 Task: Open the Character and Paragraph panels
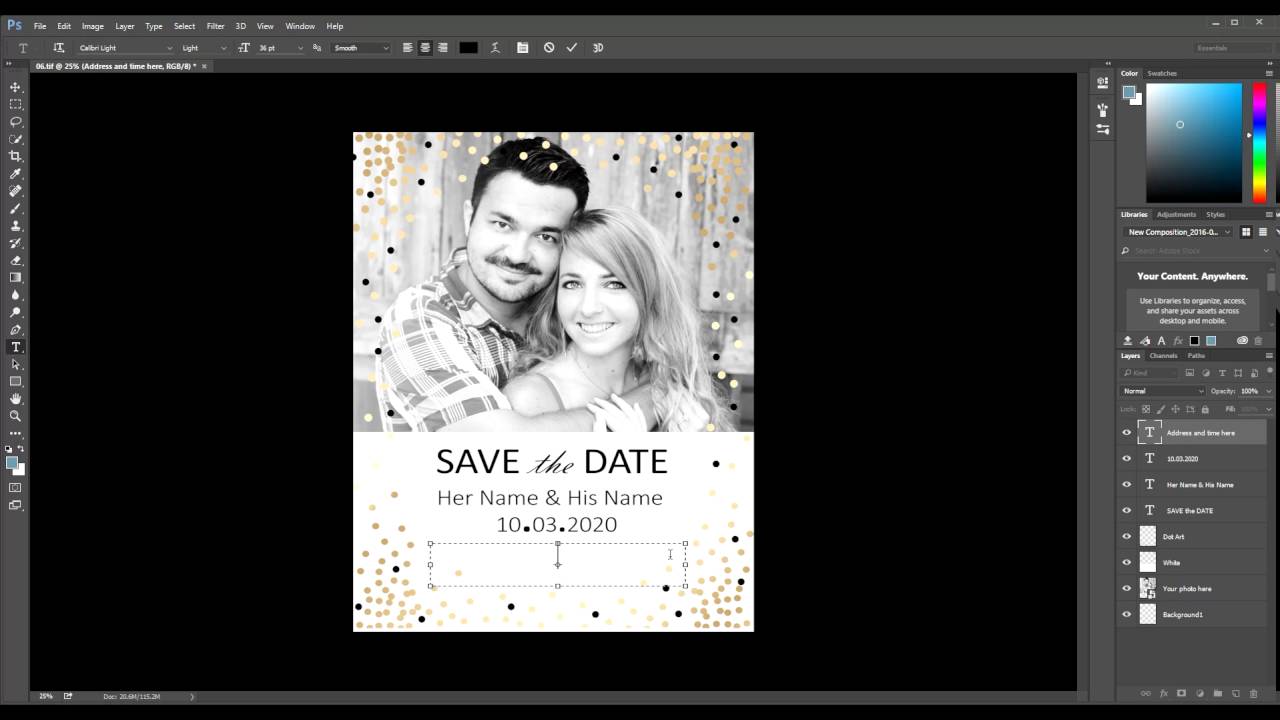coord(522,47)
